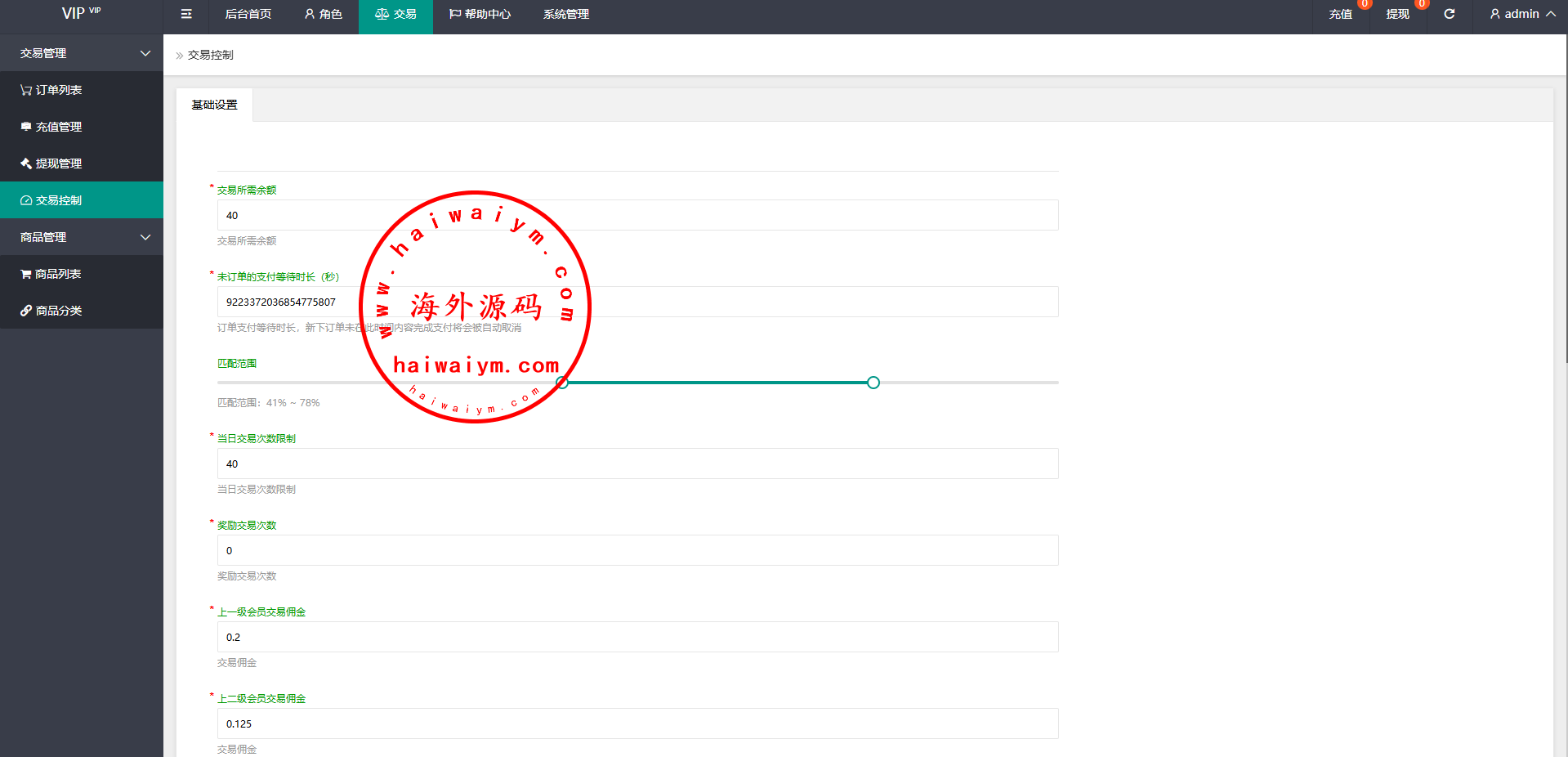The width and height of the screenshot is (1568, 757).
Task: Click the right handle of 匹配范围 slider
Action: pos(873,383)
